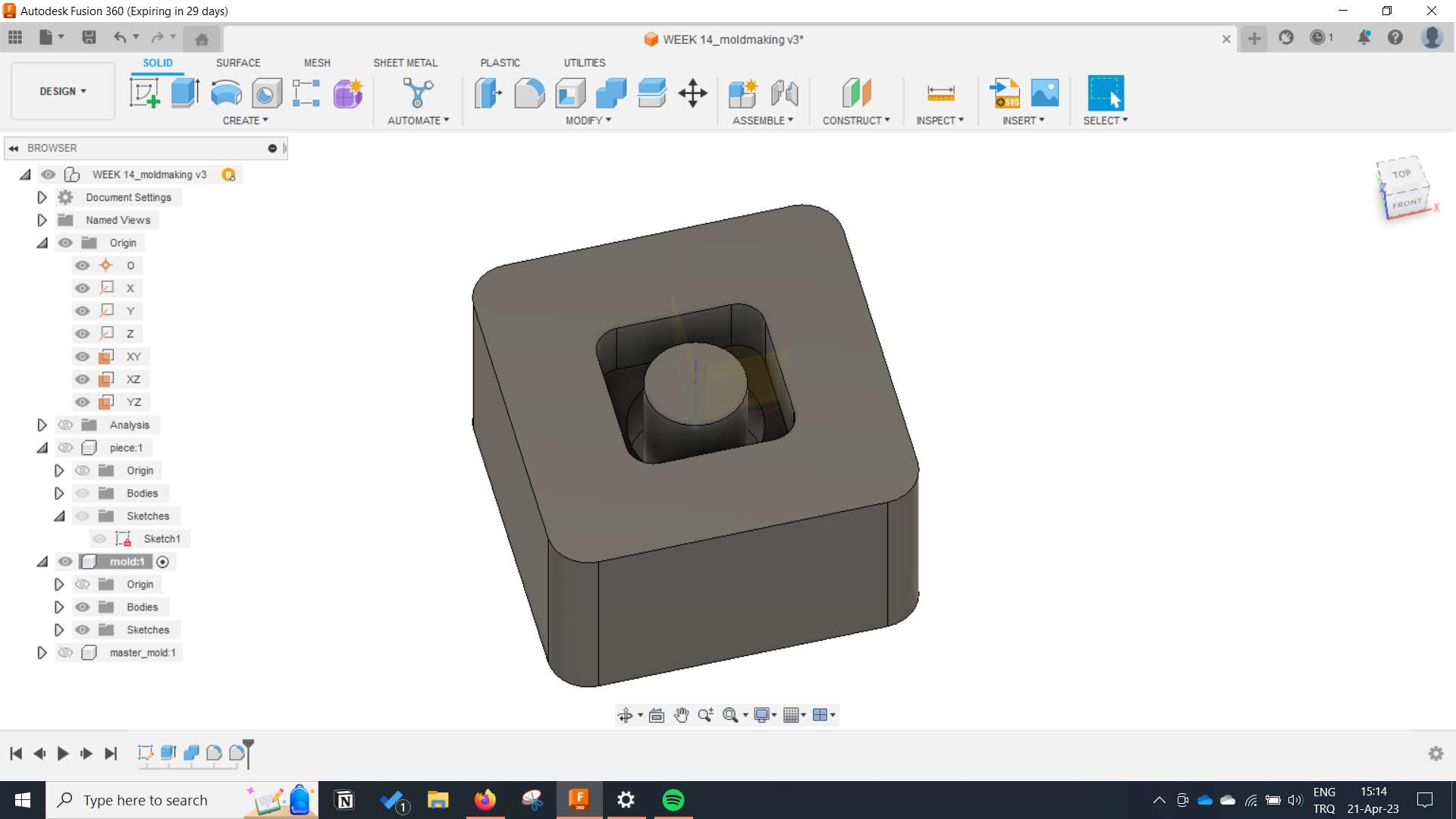This screenshot has width=1456, height=819.
Task: Select the New Component tool
Action: 742,93
